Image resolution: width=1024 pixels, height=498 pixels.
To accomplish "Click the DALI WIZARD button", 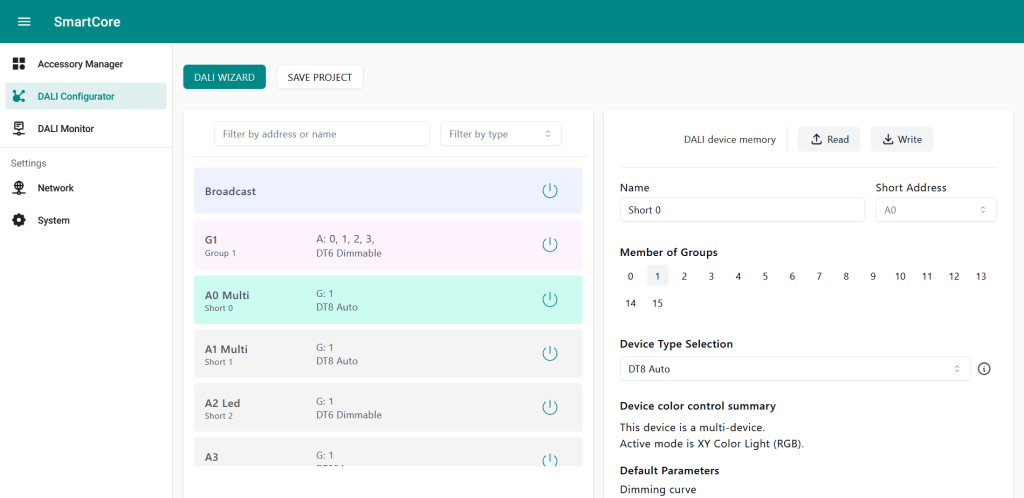I will coord(224,77).
